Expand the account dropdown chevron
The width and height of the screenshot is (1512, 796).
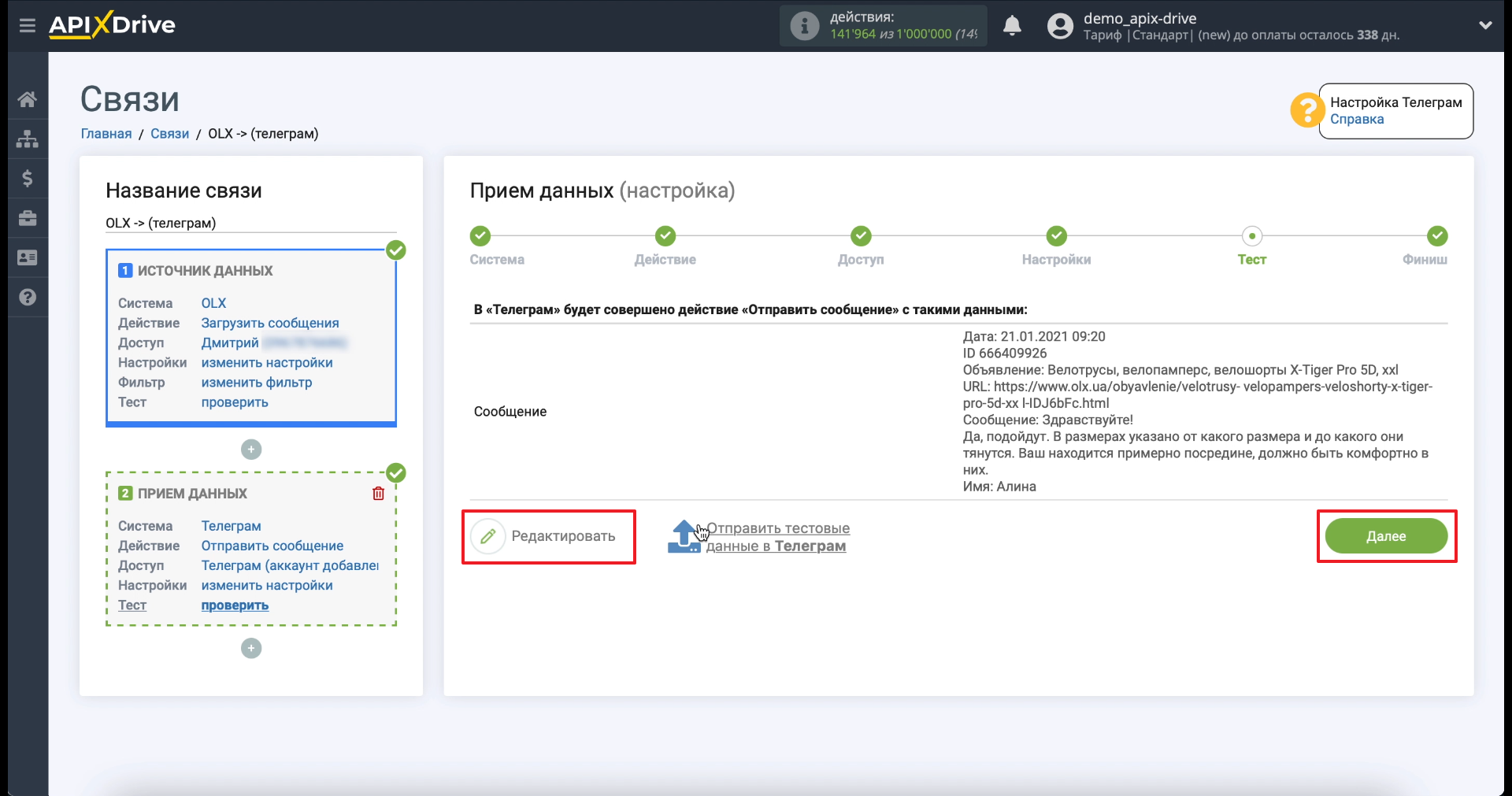click(x=1485, y=25)
